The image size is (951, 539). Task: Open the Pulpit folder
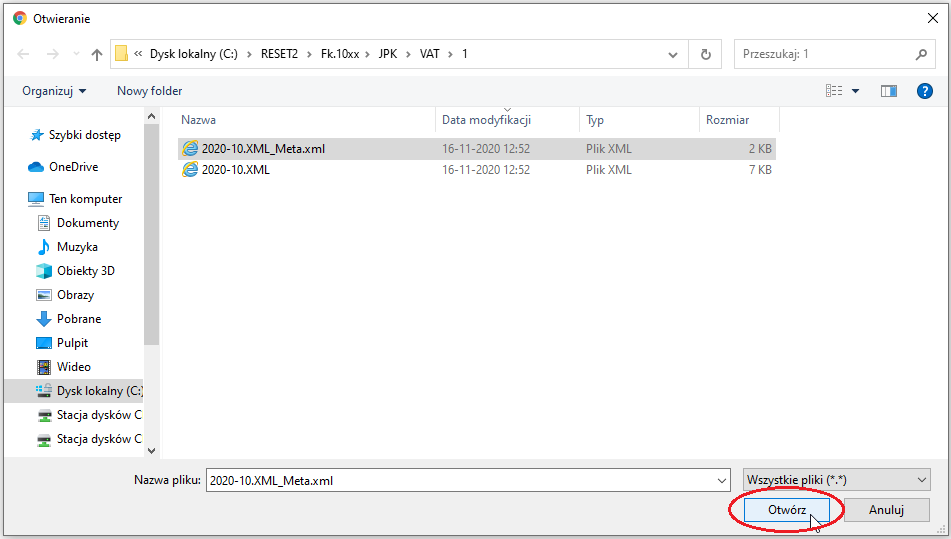coord(72,343)
